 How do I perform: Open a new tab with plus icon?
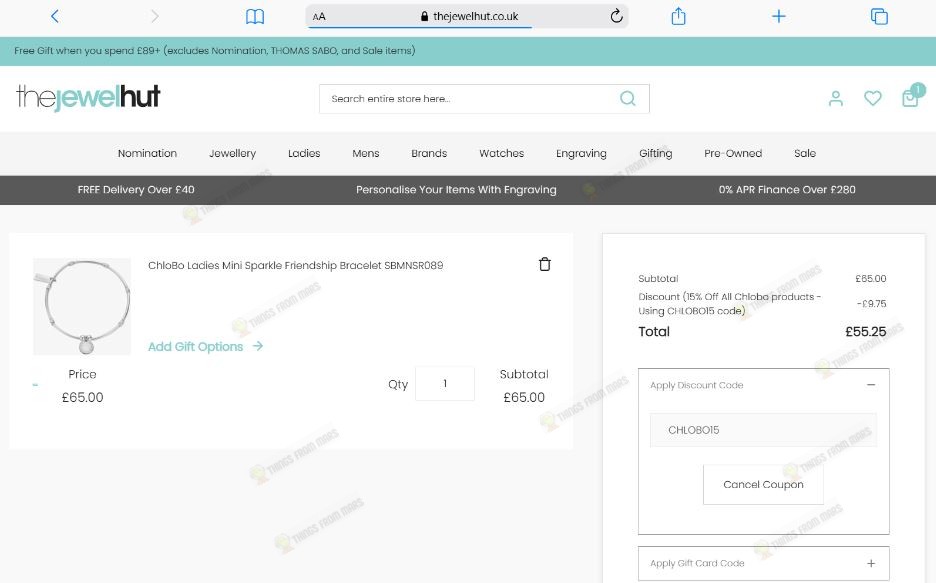tap(778, 16)
